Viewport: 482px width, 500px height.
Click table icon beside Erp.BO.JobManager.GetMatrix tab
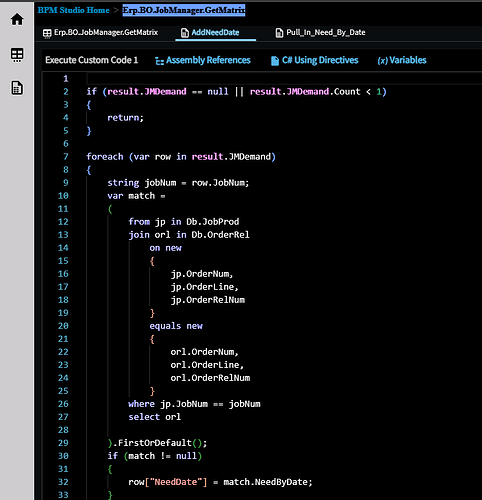click(47, 33)
